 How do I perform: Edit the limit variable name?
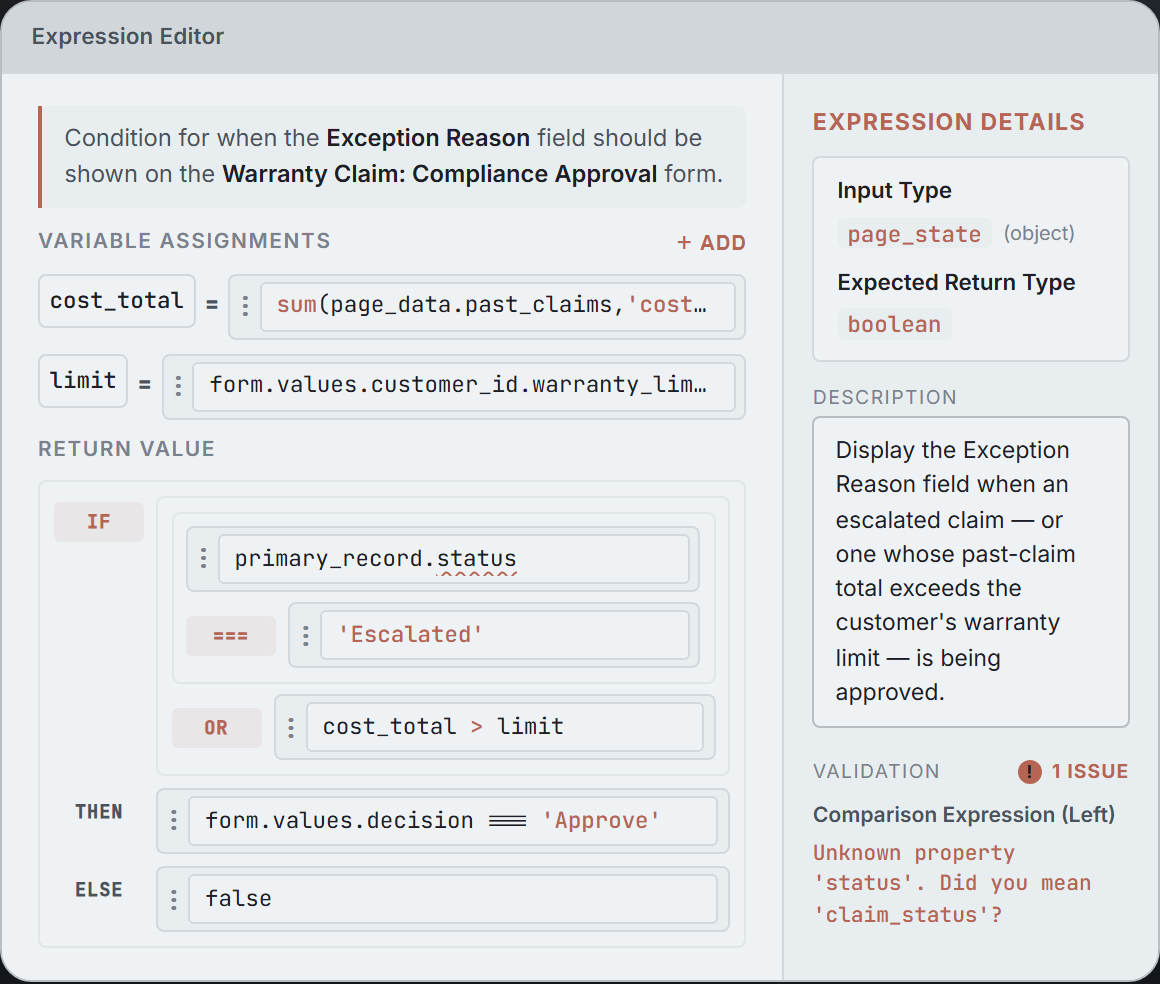click(x=83, y=381)
